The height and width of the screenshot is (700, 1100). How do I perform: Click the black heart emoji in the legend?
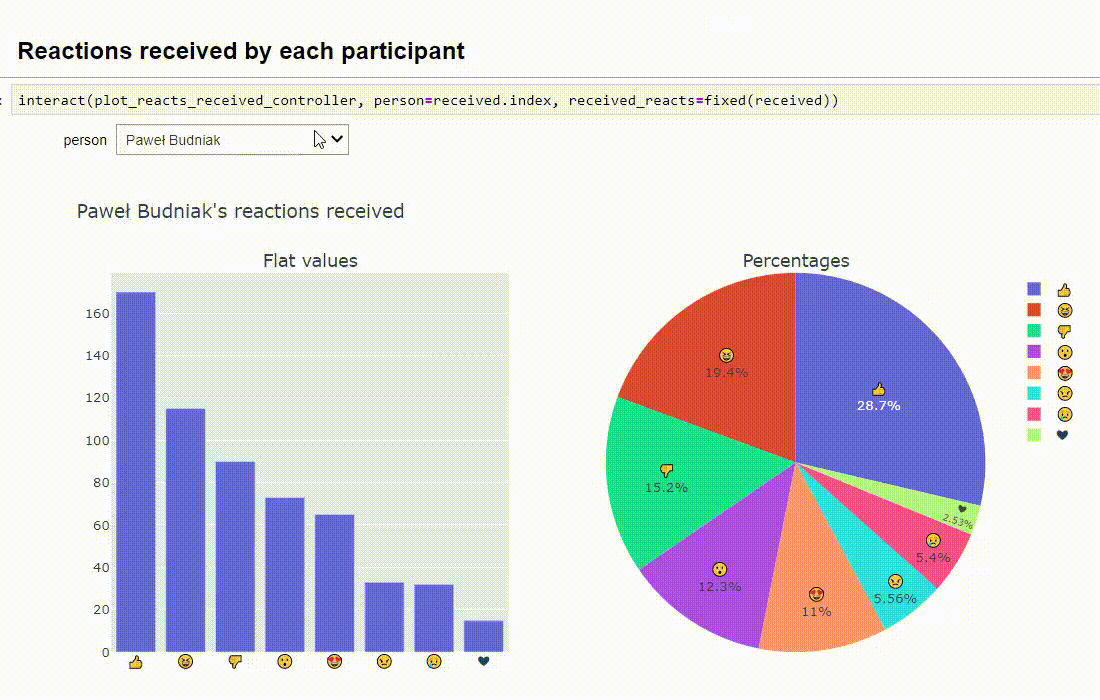click(x=1062, y=434)
